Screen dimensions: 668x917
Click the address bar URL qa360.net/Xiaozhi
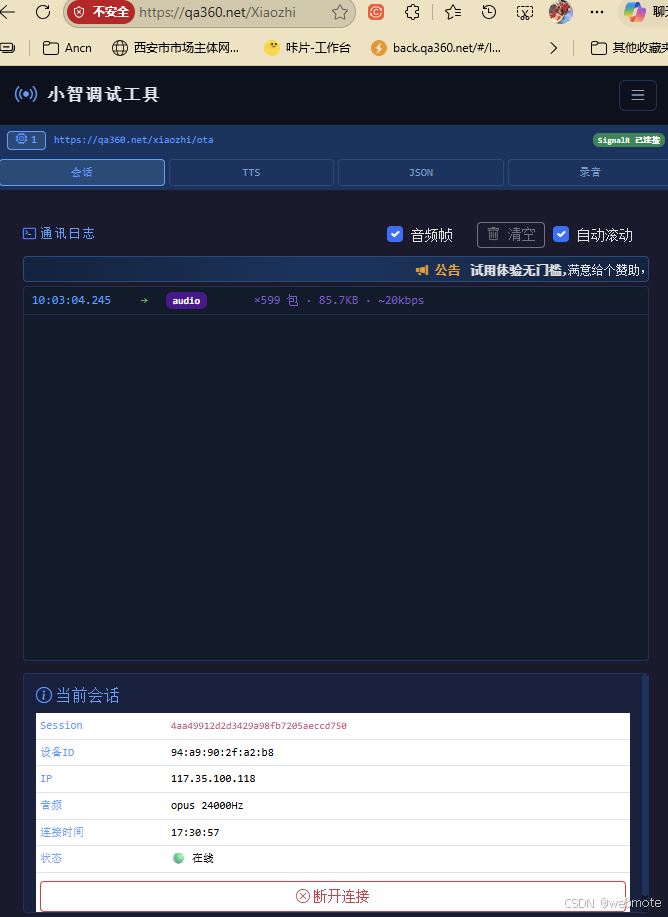click(x=218, y=12)
